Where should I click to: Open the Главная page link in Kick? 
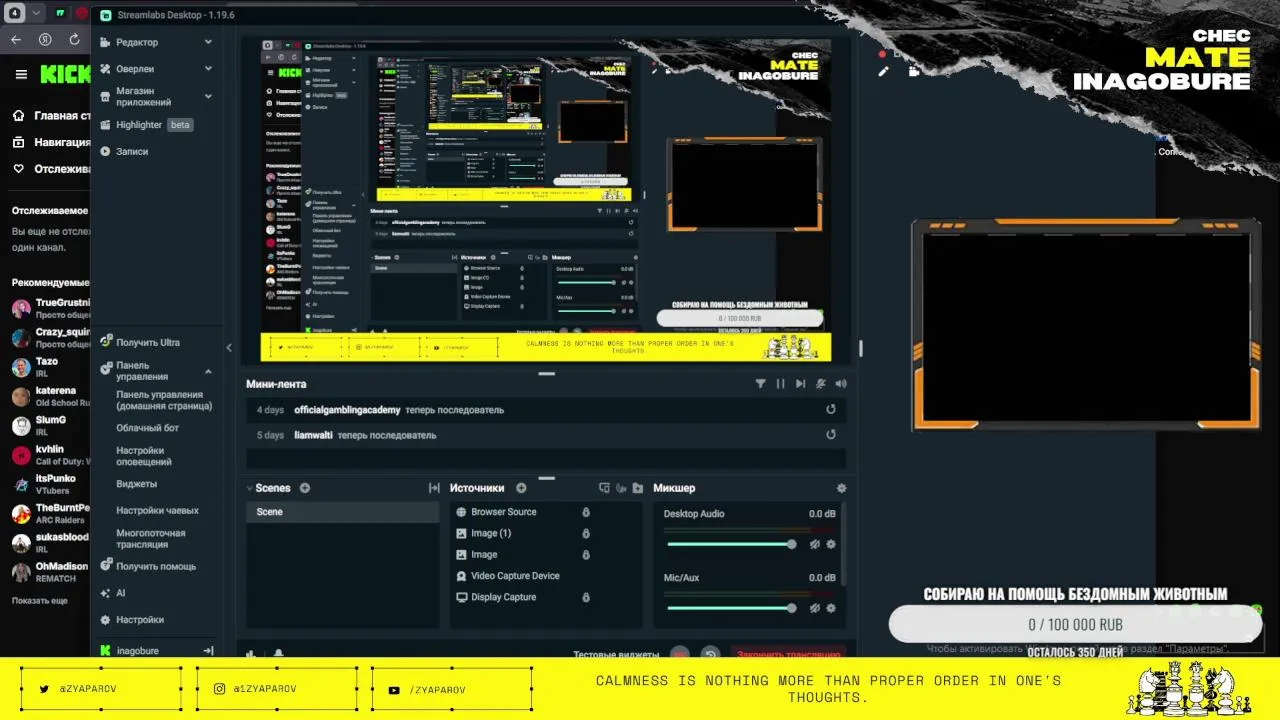(x=51, y=115)
